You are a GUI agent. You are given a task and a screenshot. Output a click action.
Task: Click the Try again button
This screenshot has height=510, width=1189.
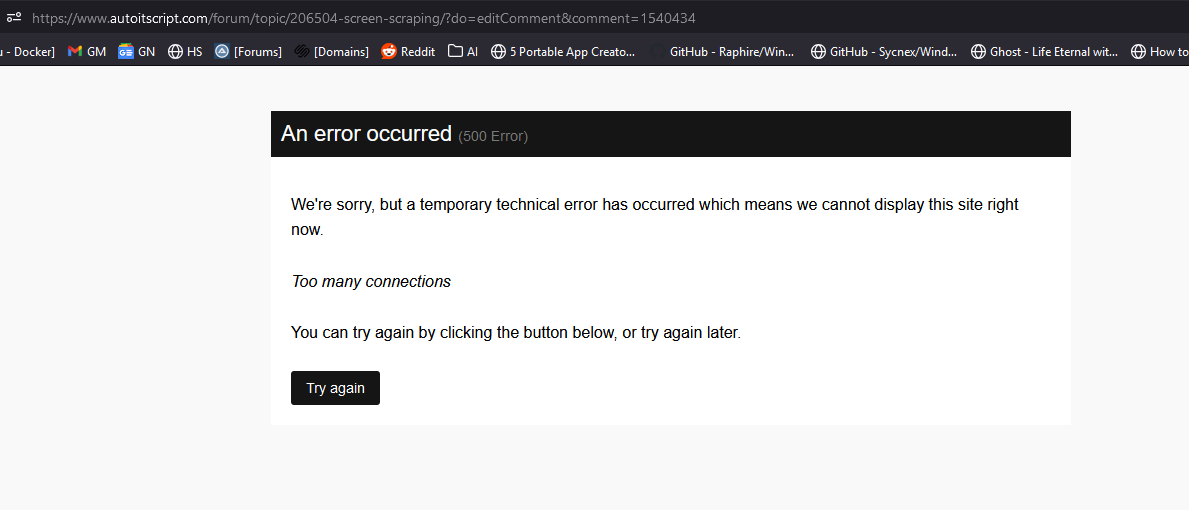(x=335, y=388)
